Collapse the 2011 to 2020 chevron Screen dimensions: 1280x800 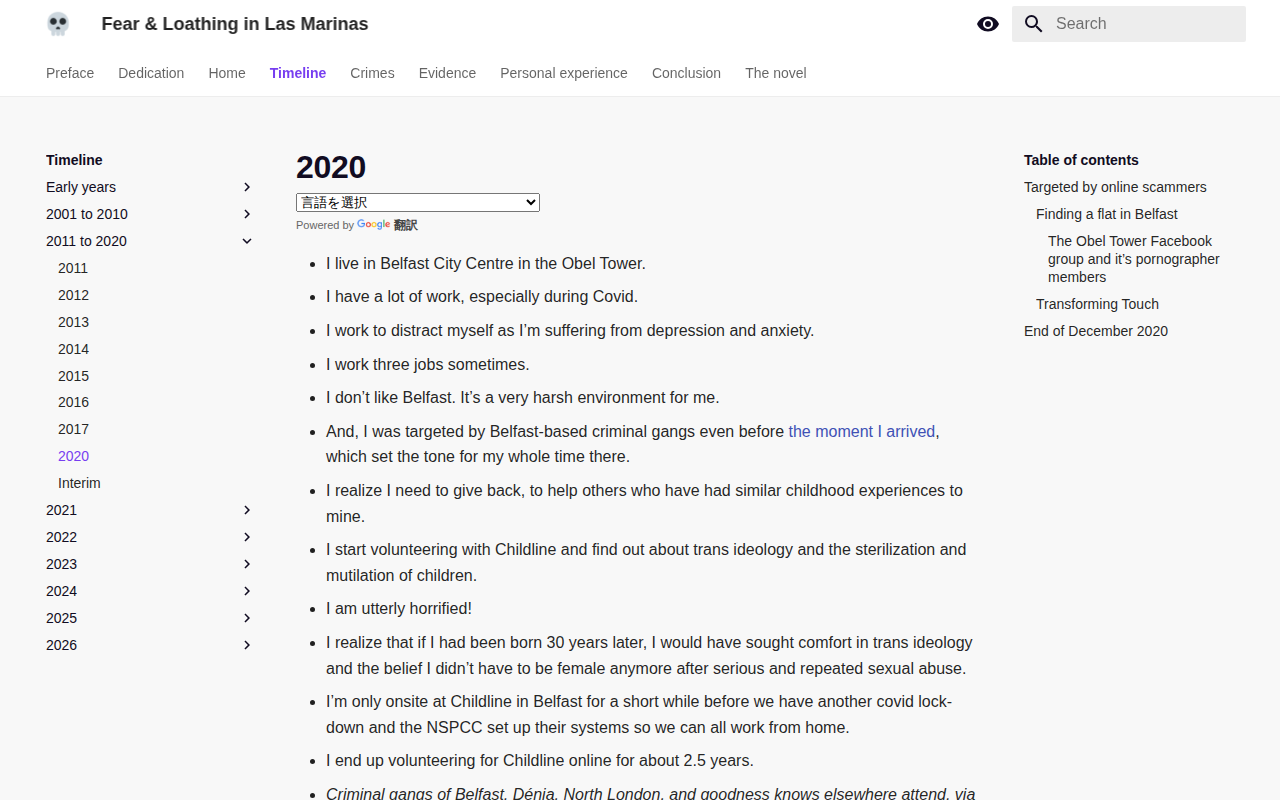click(x=247, y=241)
